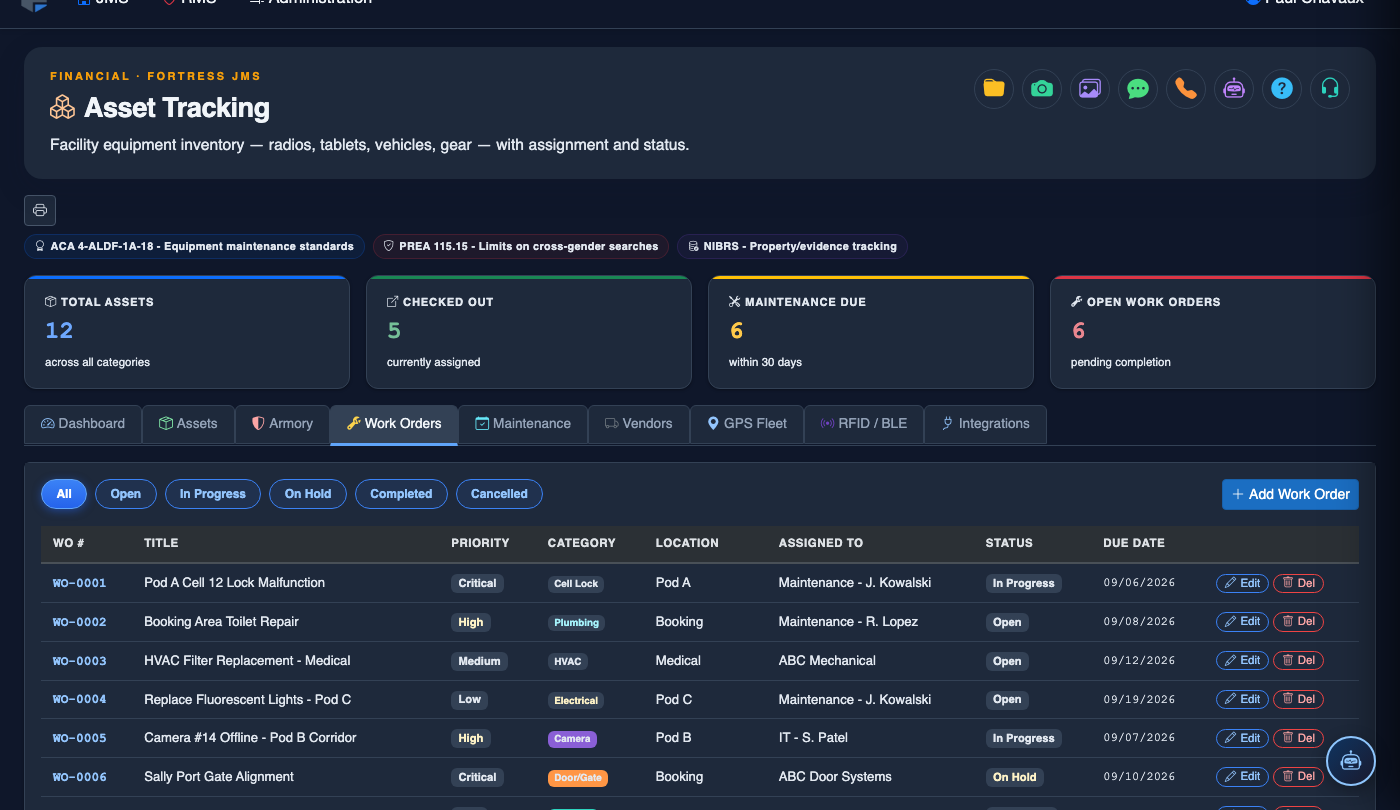Viewport: 1400px width, 810px height.
Task: Open the Armory tab
Action: pos(282,424)
